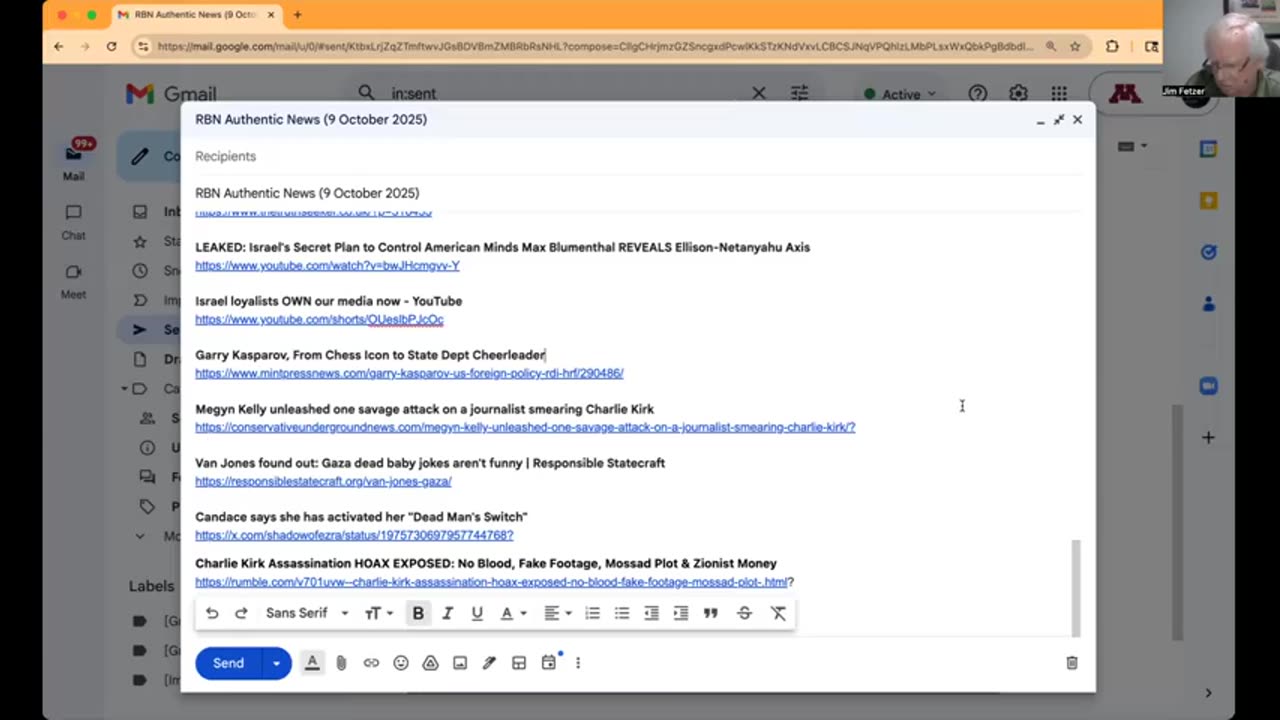Viewport: 1280px width, 720px height.
Task: Switch to the Chat section
Action: point(73,222)
